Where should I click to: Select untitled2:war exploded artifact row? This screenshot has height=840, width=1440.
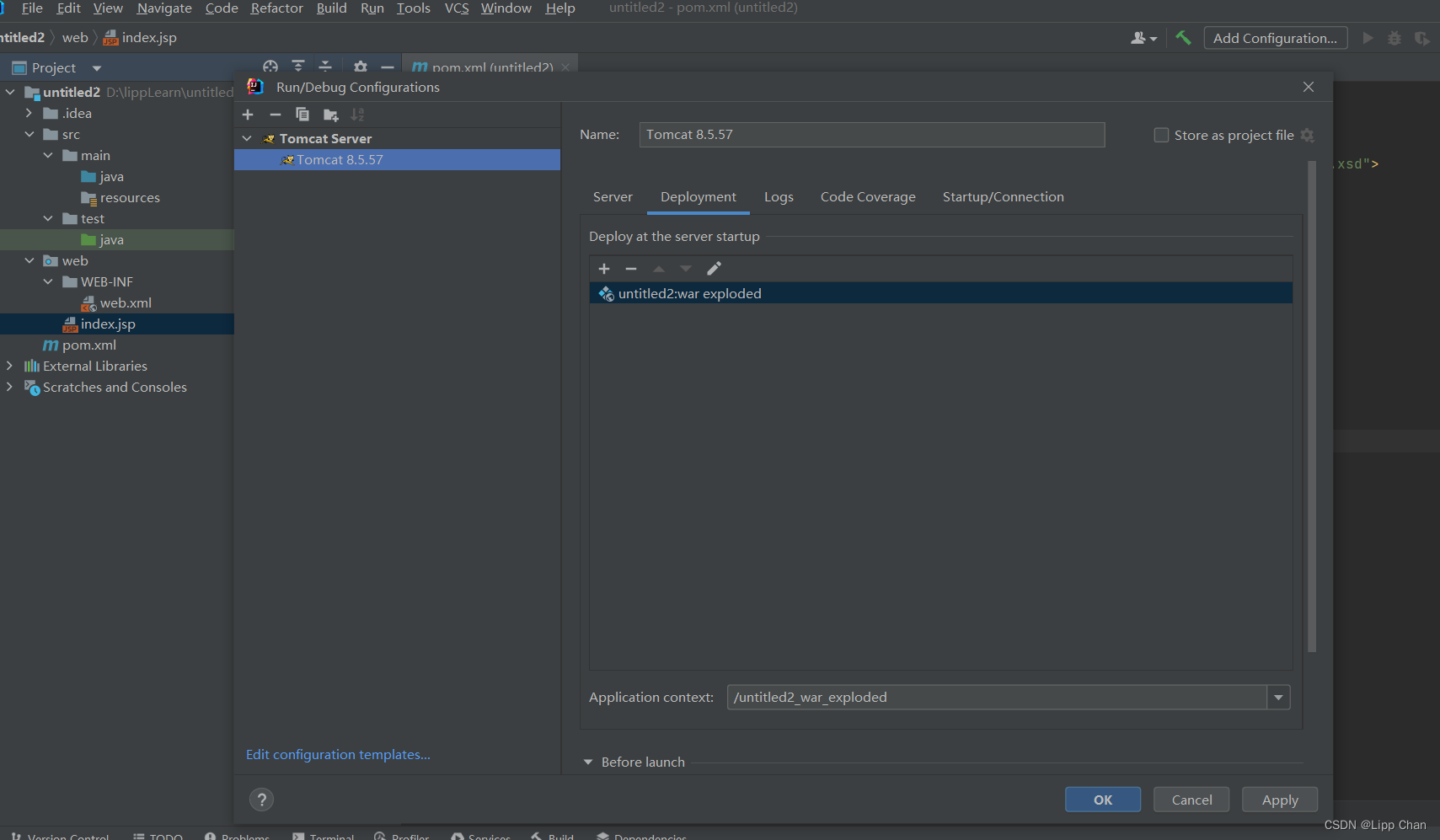(940, 293)
